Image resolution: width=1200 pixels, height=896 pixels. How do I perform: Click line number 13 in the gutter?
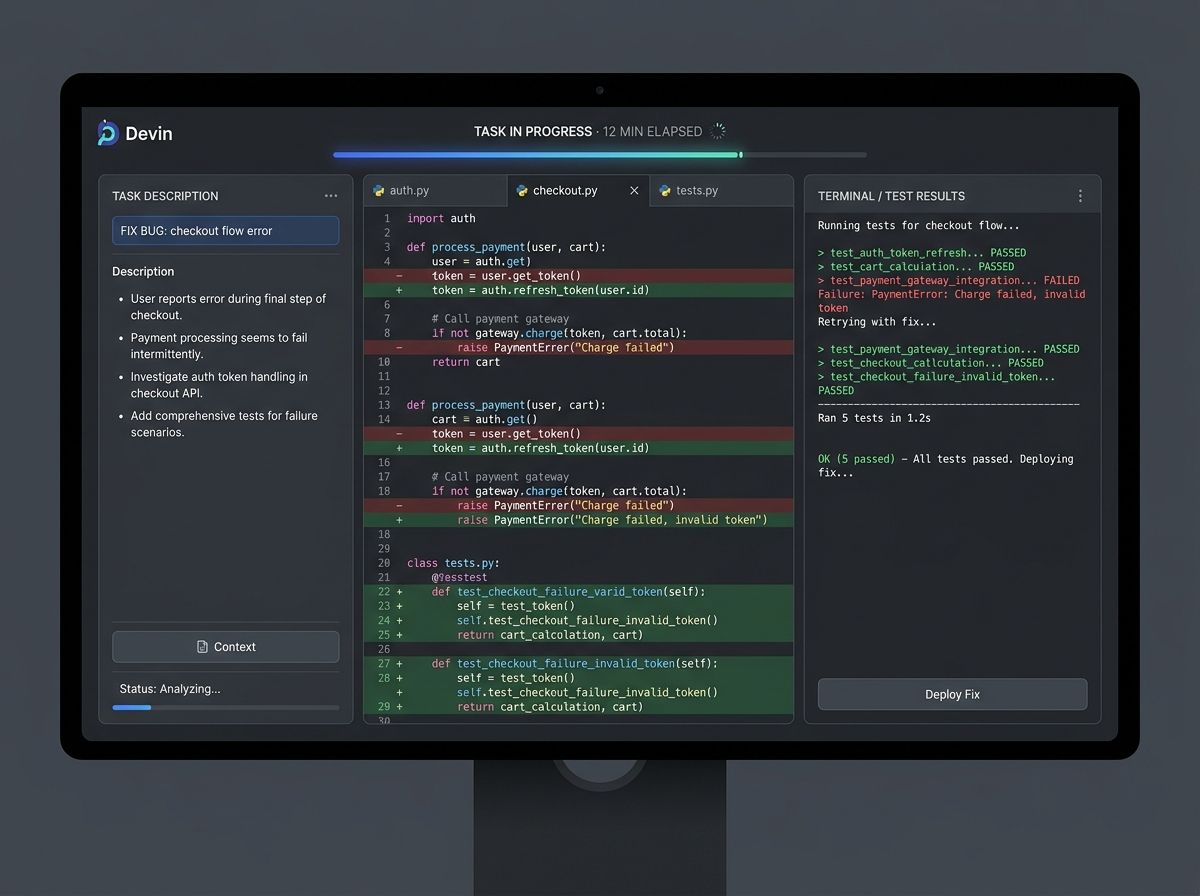384,405
